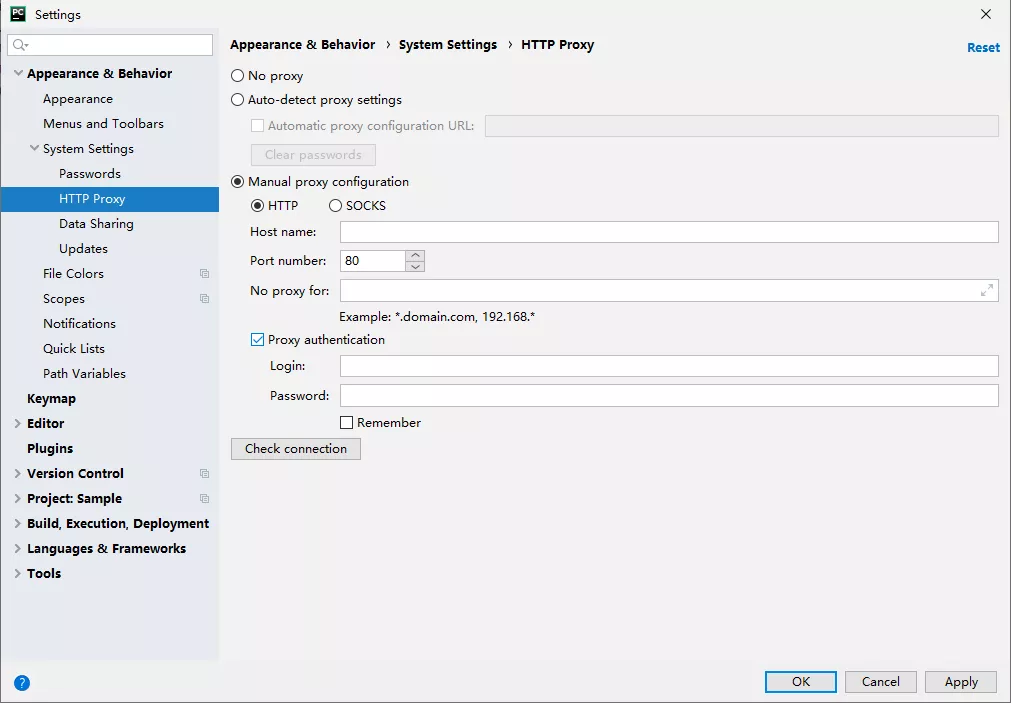The height and width of the screenshot is (703, 1011).
Task: Click the project-level icon beside Scopes
Action: pyautogui.click(x=204, y=299)
